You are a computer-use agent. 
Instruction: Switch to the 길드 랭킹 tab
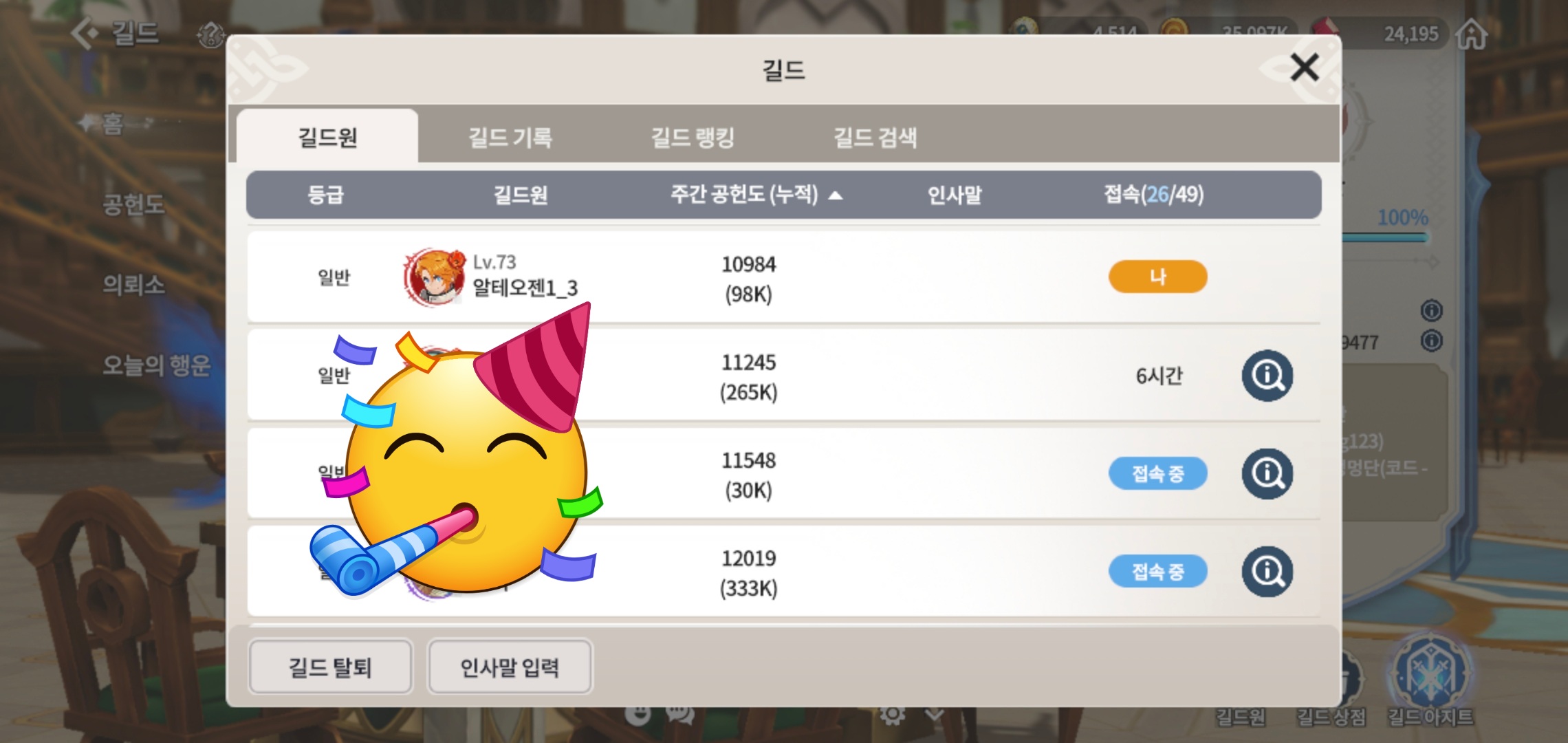pos(693,137)
